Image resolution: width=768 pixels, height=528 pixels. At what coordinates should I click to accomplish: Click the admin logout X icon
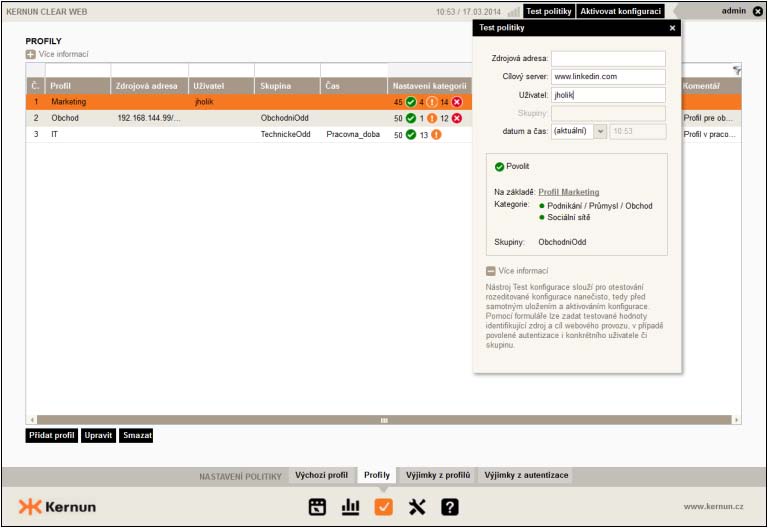click(757, 11)
